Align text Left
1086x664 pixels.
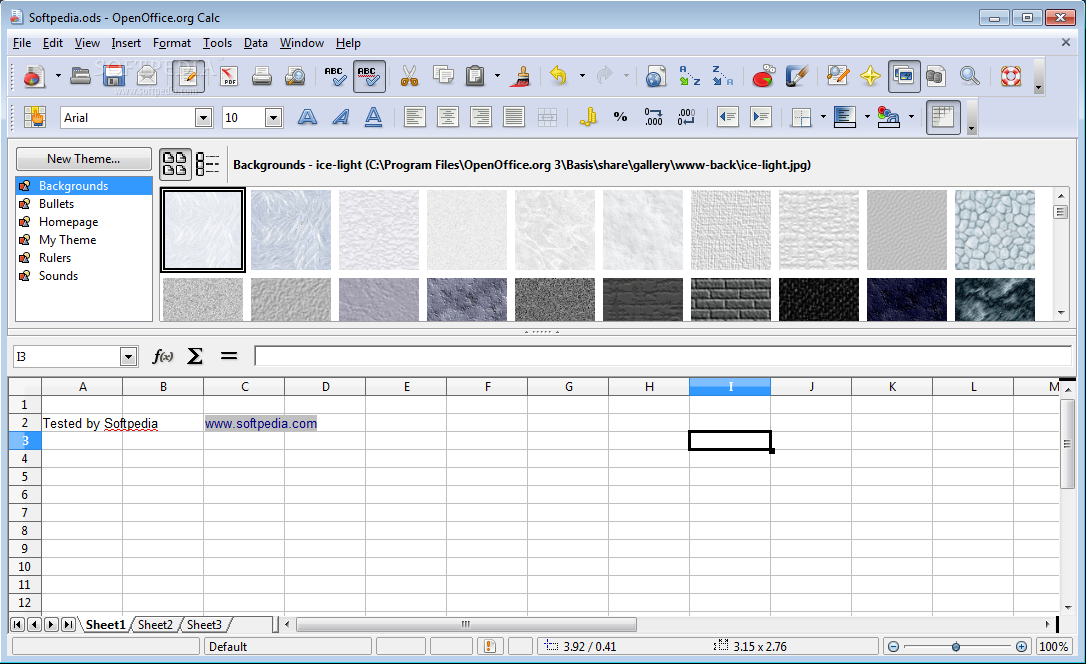click(414, 117)
